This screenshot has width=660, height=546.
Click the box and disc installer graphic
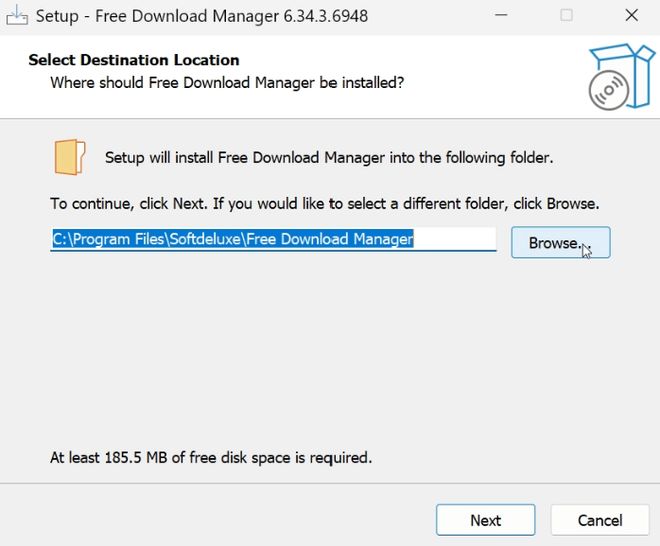click(621, 77)
